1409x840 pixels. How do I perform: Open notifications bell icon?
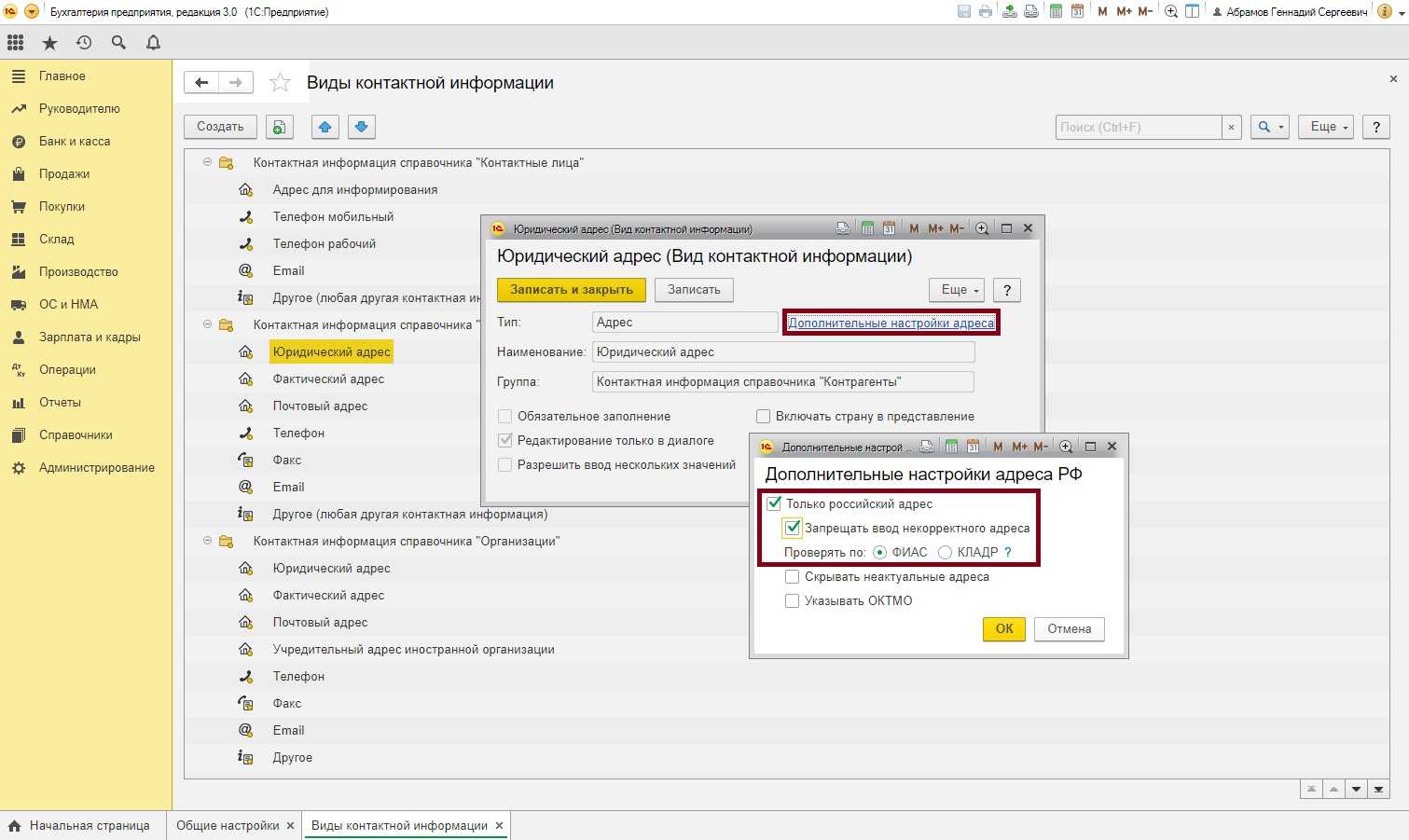154,43
